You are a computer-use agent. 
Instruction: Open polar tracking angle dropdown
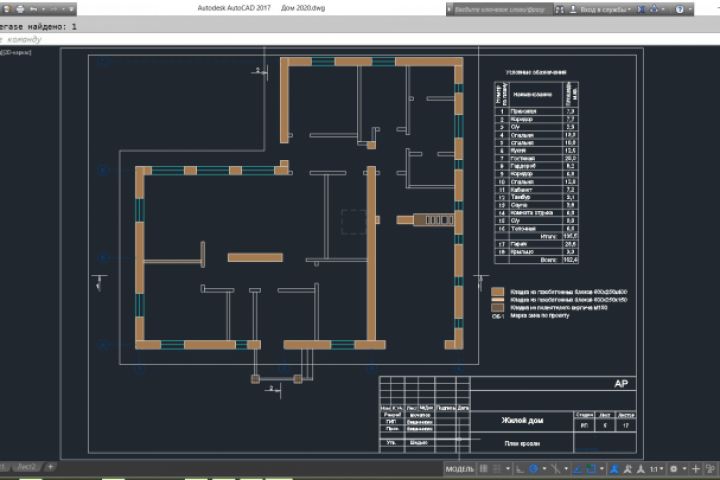(x=544, y=469)
